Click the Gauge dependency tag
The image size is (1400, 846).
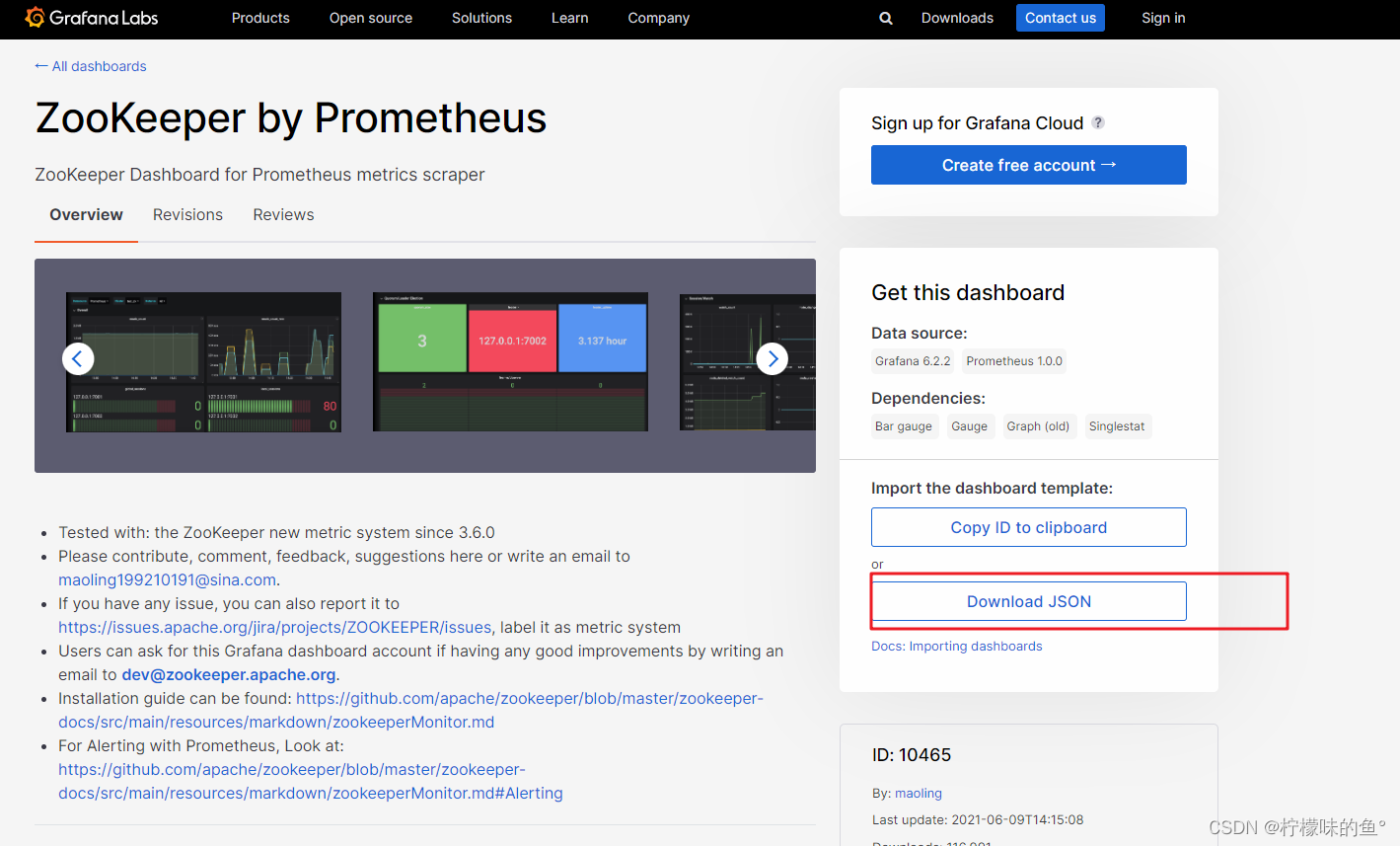point(969,426)
